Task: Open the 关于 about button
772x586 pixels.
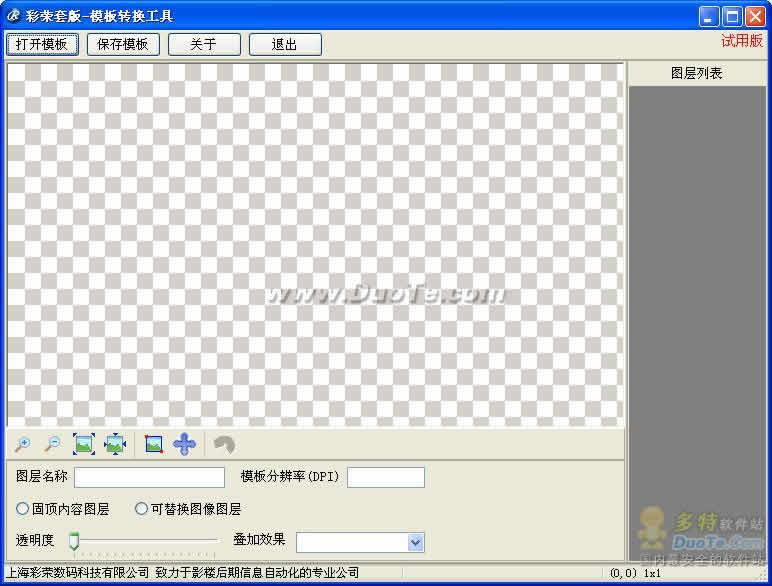Action: [204, 44]
